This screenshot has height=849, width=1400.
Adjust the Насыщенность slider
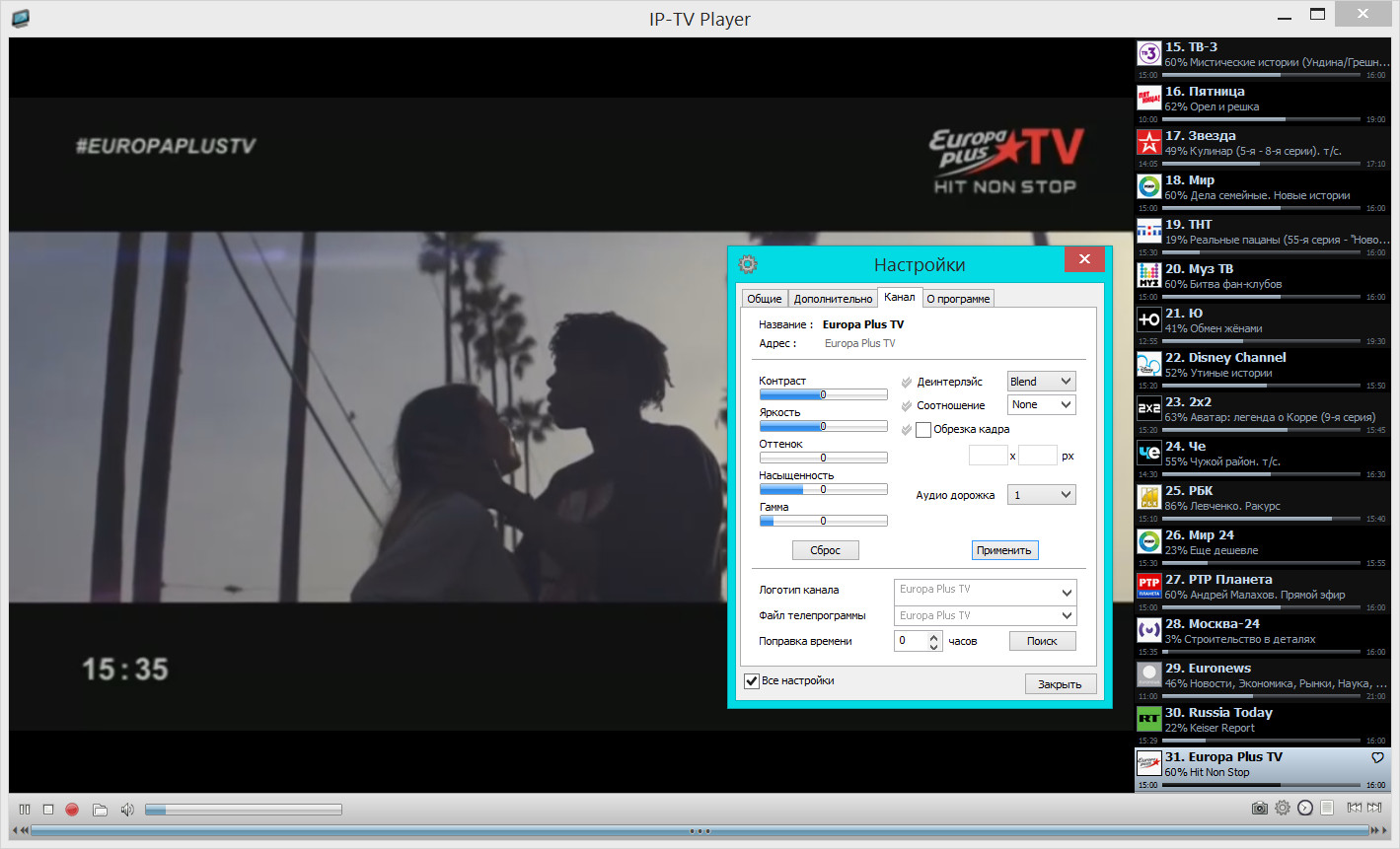(824, 489)
